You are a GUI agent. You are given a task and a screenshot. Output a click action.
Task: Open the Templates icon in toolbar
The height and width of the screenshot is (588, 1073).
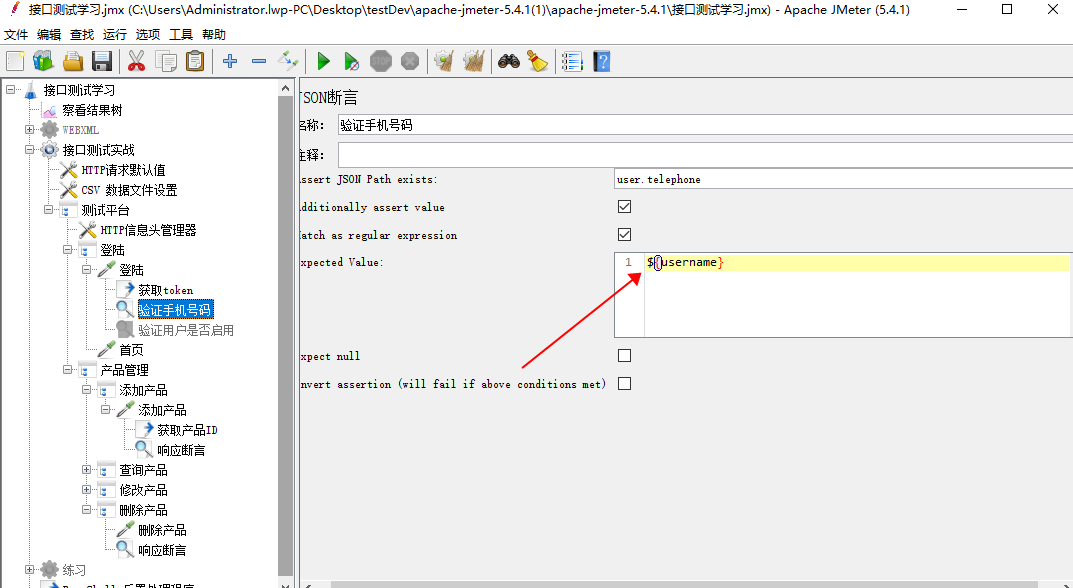click(x=44, y=62)
